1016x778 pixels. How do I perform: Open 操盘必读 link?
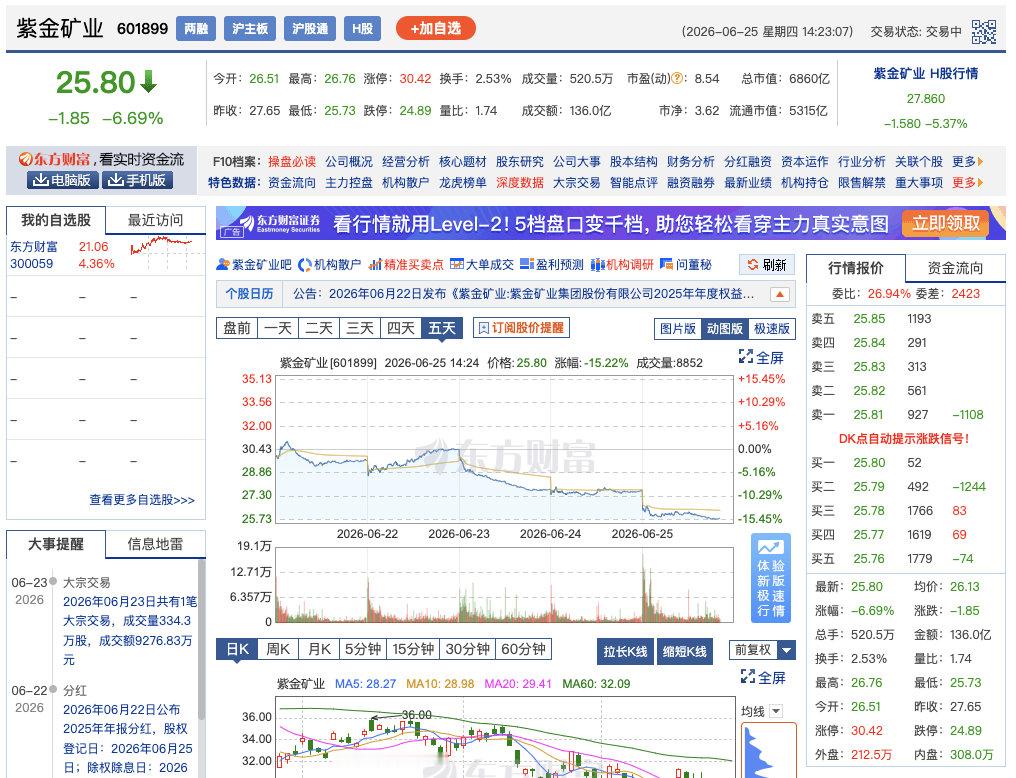tap(292, 161)
